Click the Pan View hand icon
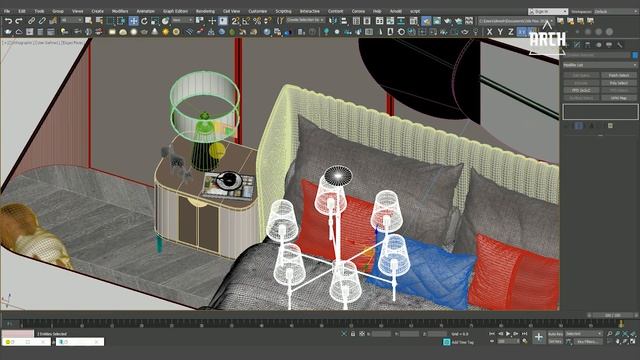 pos(618,342)
